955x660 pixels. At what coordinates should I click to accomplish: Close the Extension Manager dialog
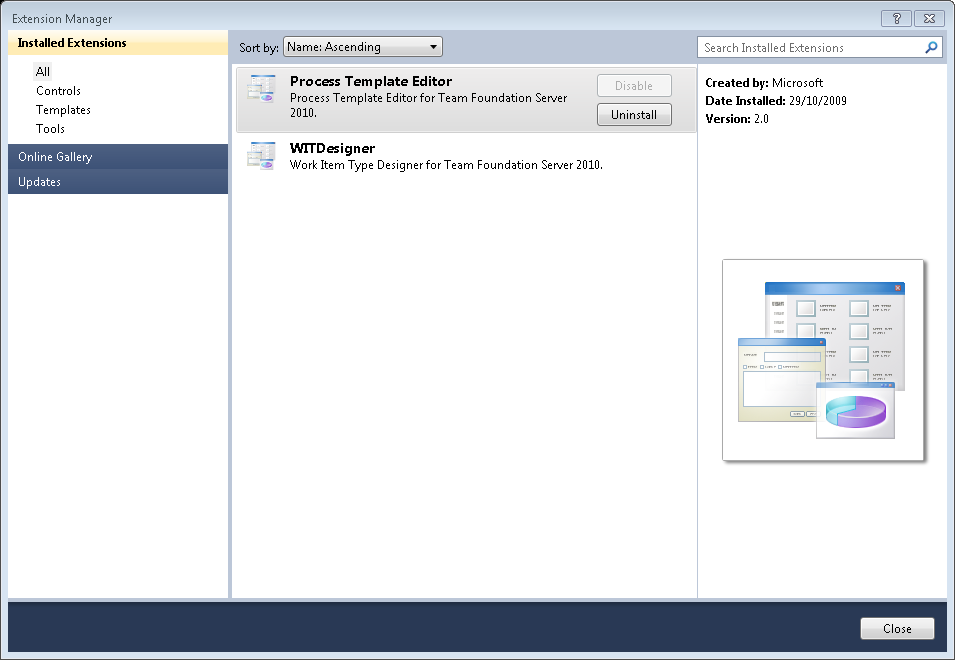tap(897, 628)
